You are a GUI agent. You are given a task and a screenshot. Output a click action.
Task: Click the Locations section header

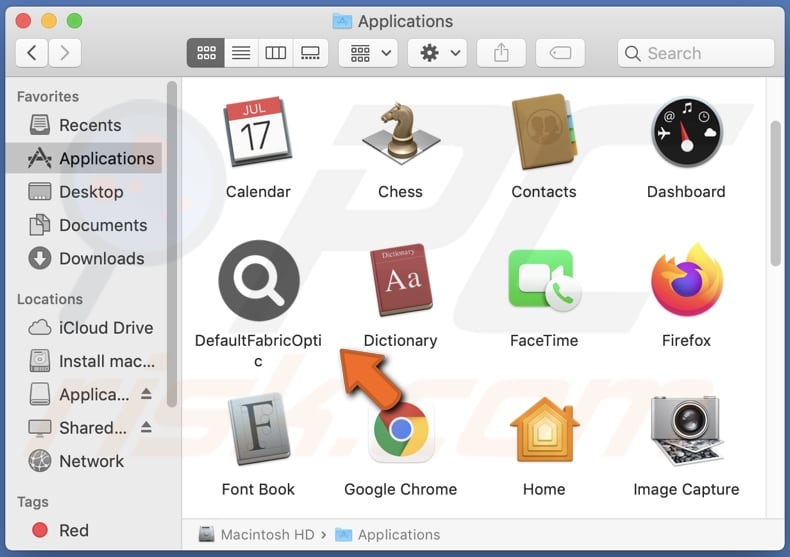[50, 299]
